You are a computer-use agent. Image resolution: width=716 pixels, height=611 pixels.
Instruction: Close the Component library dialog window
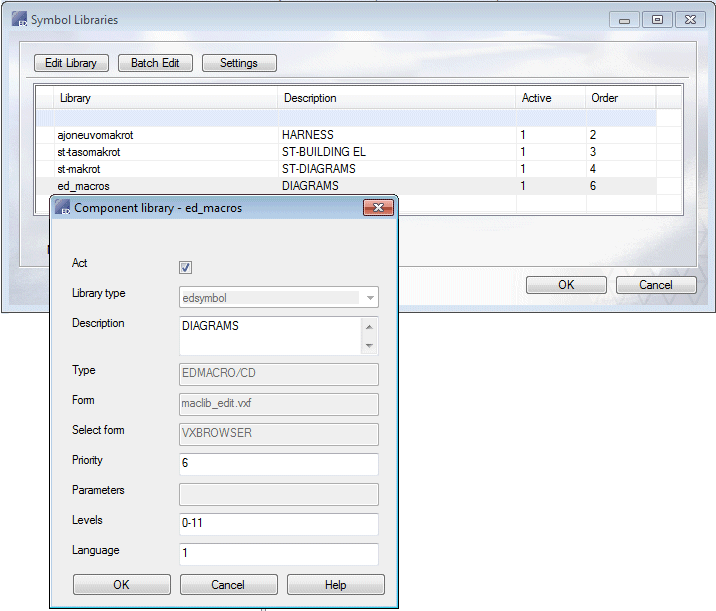tap(377, 208)
